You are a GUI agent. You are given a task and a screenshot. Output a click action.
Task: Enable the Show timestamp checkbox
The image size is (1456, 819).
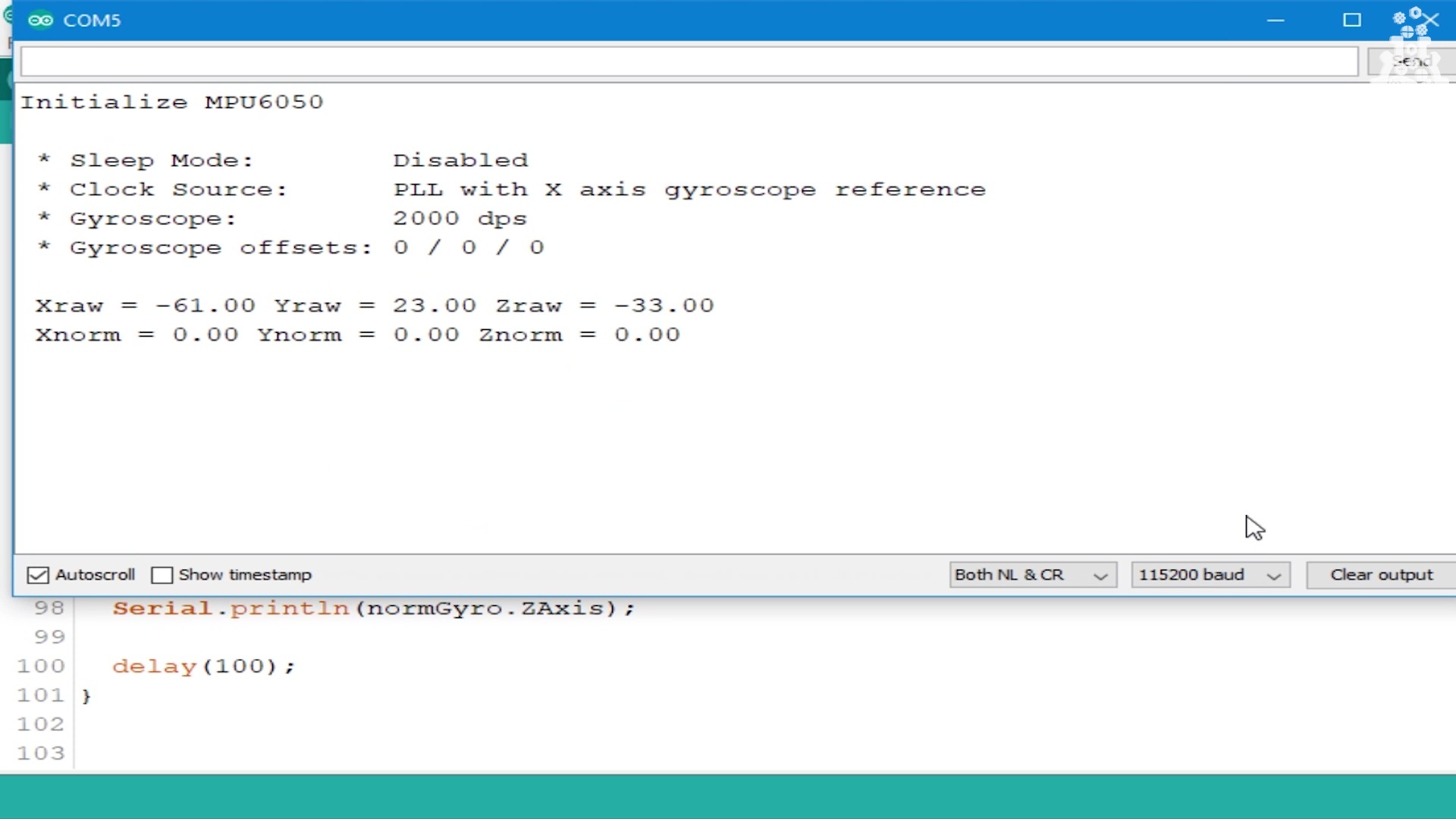tap(163, 574)
